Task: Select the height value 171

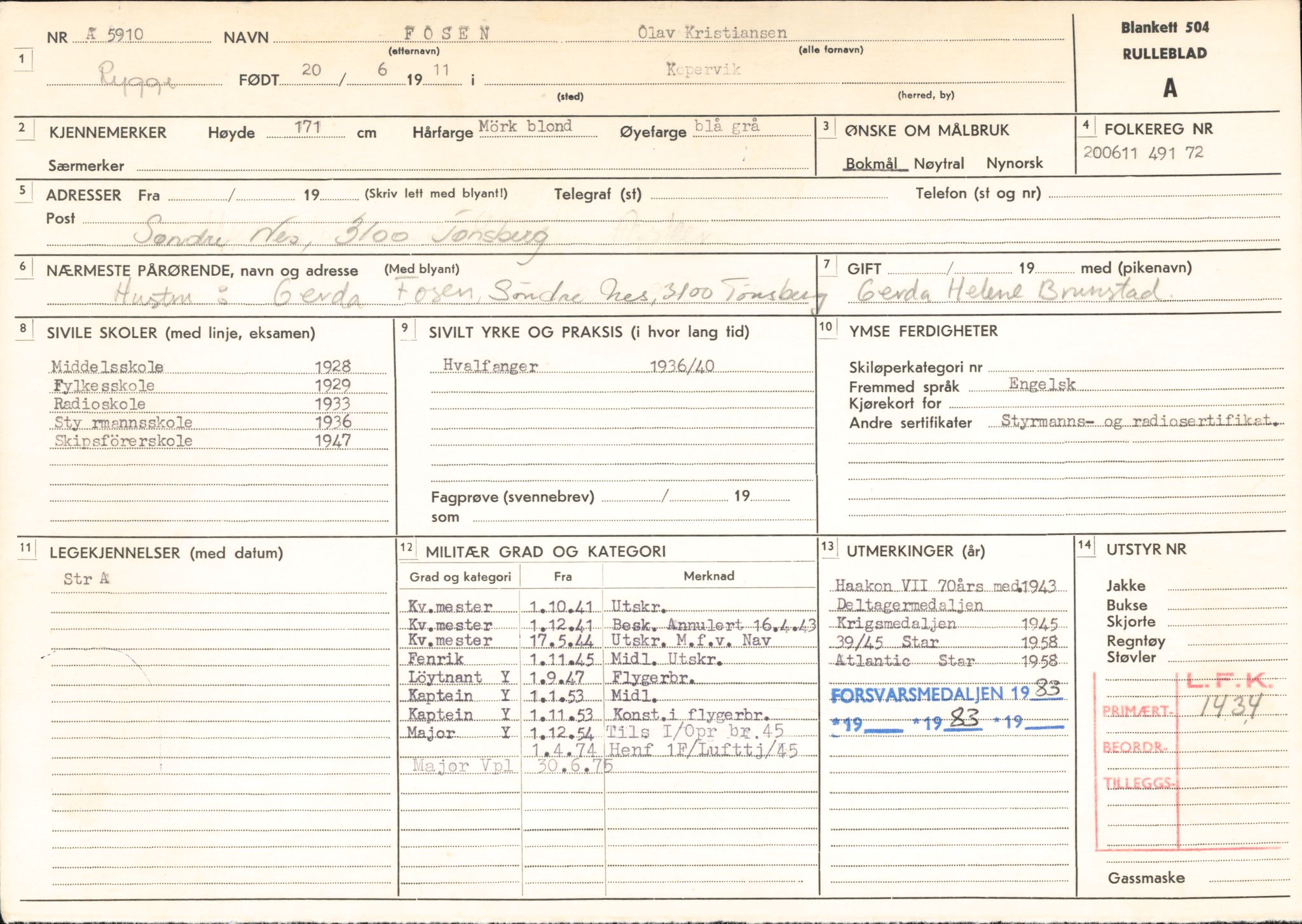Action: coord(308,127)
